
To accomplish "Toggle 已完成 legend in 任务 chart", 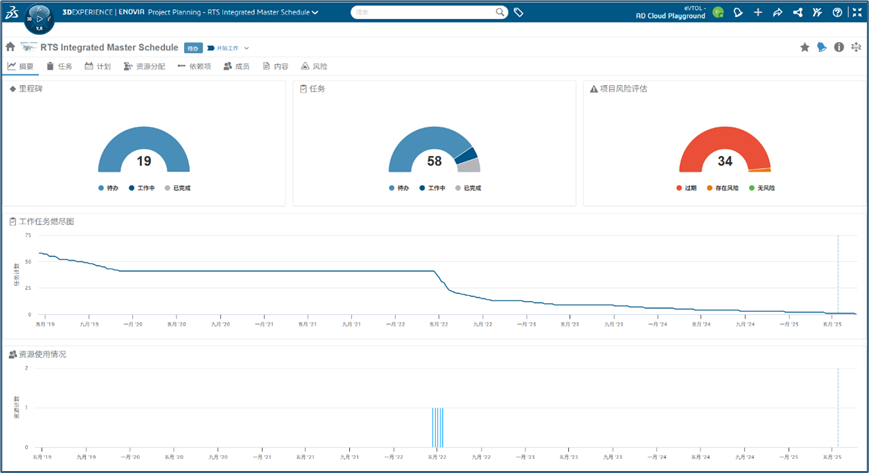I will [468, 188].
